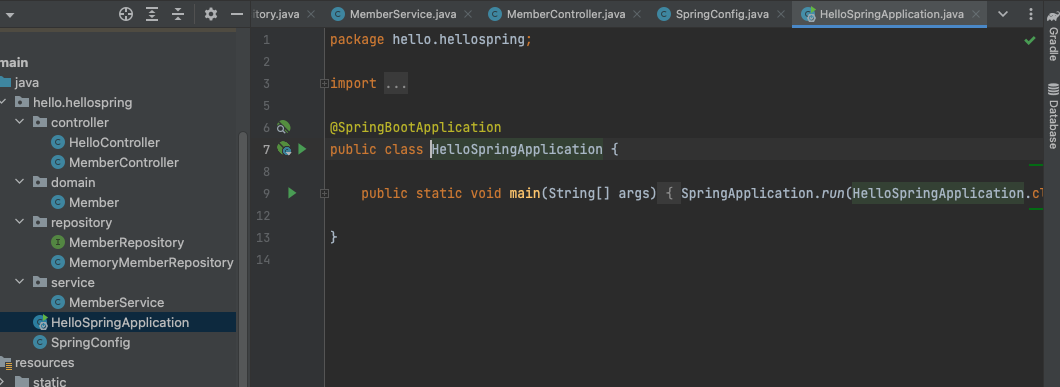Select the resources folder

click(45, 363)
